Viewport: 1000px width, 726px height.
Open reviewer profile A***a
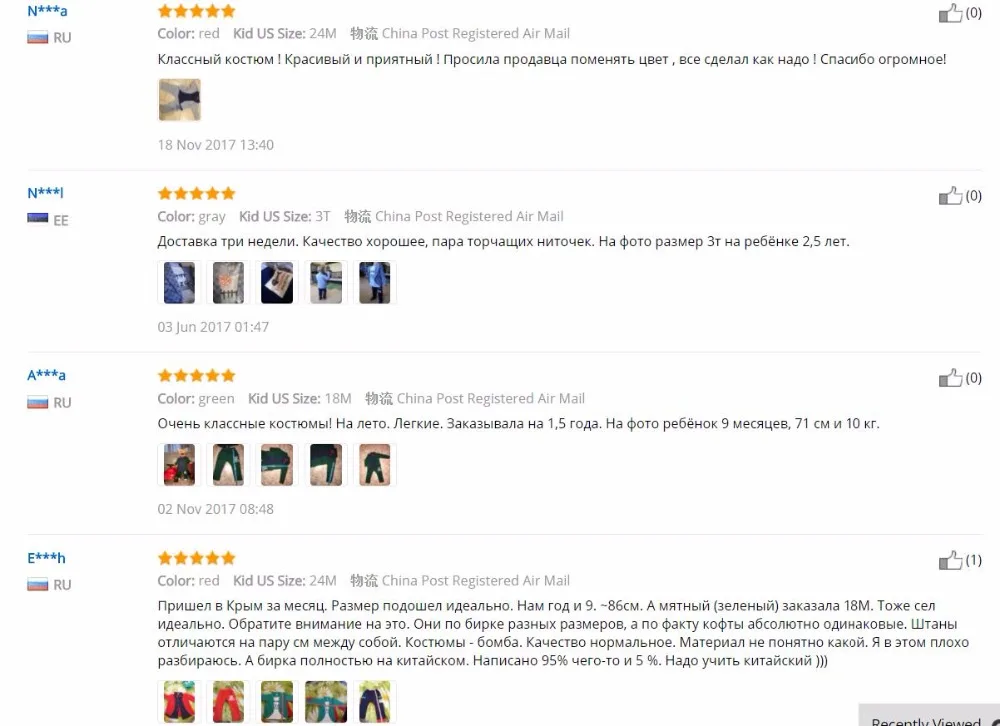coord(47,375)
